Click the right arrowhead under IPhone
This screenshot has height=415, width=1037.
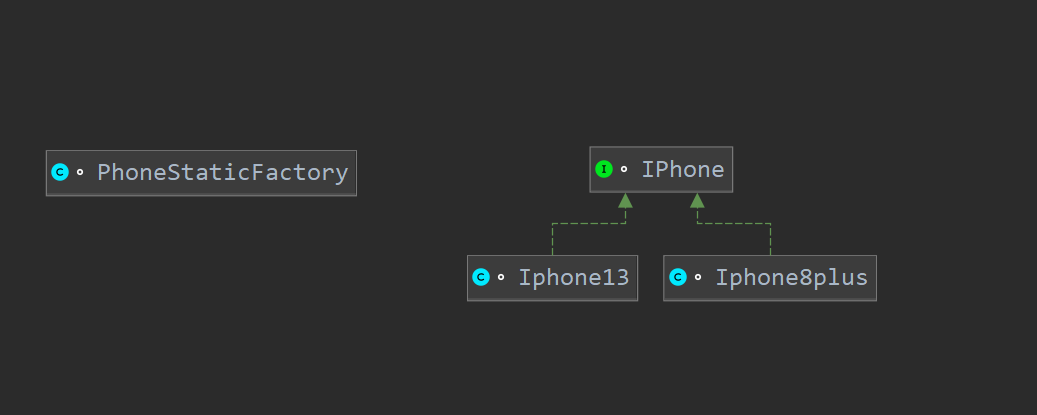[697, 200]
